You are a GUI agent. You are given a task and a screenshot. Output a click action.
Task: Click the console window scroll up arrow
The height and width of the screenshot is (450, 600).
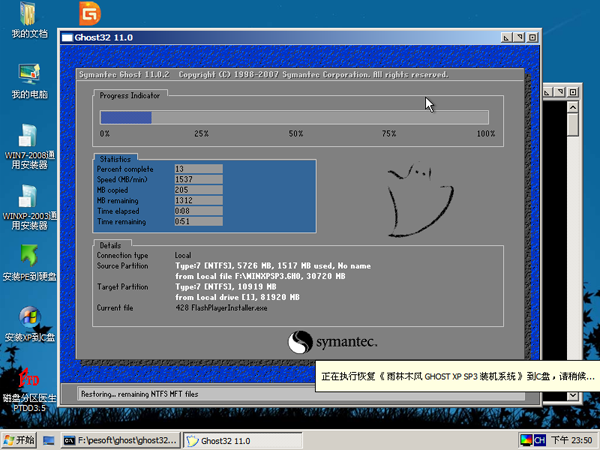pyautogui.click(x=572, y=108)
